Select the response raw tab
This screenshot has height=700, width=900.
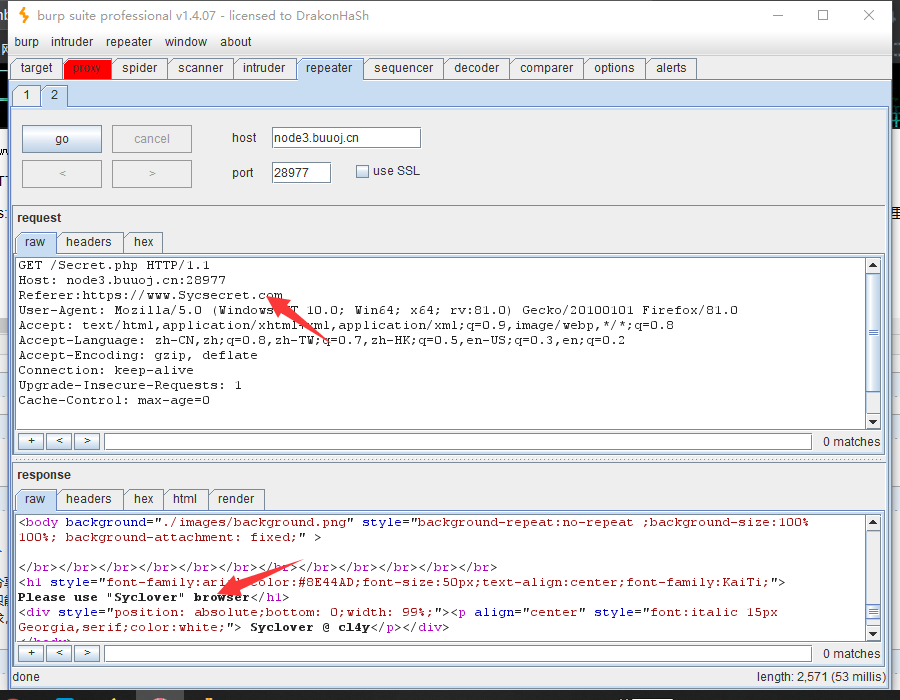point(35,499)
